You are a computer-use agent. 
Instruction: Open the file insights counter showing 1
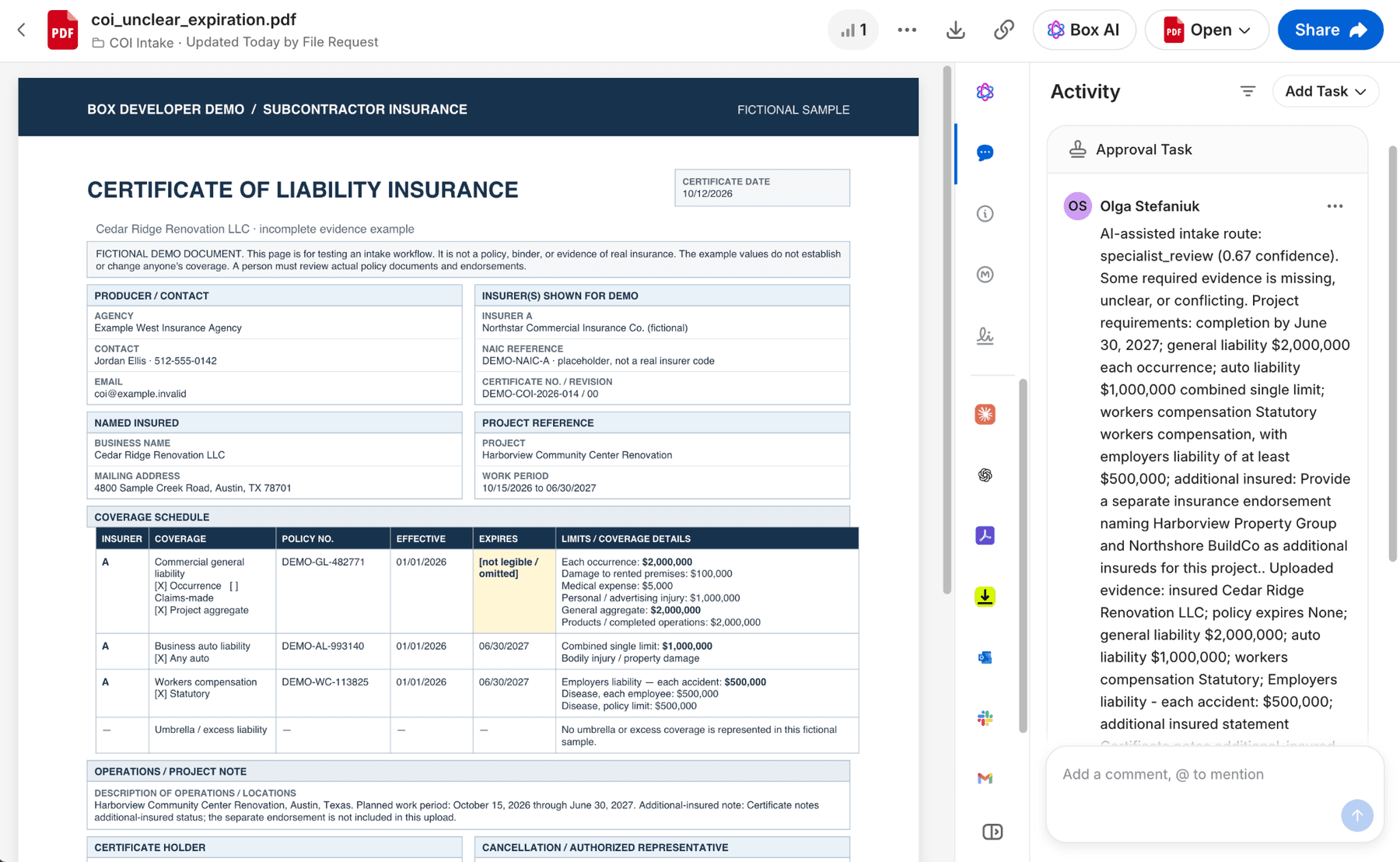click(853, 30)
